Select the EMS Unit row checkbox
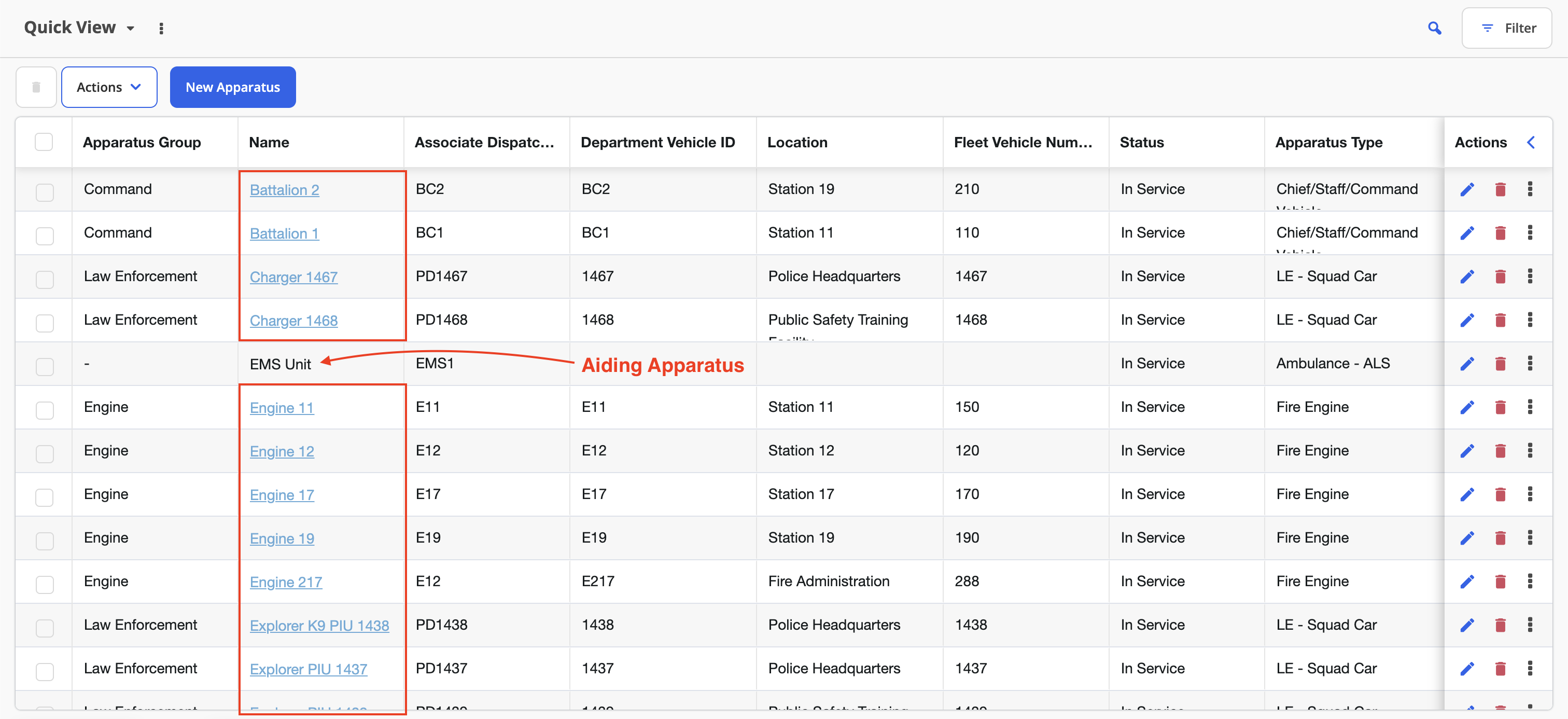The width and height of the screenshot is (1568, 719). (45, 367)
